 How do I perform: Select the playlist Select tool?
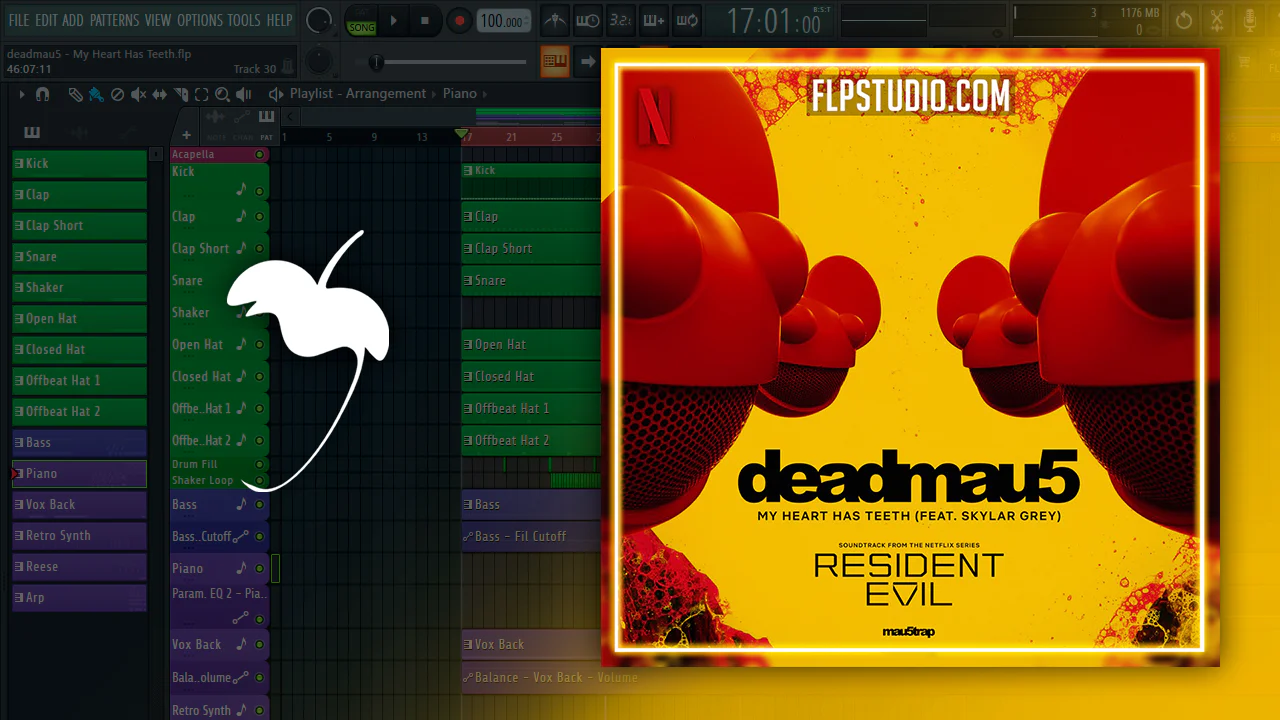coord(201,94)
